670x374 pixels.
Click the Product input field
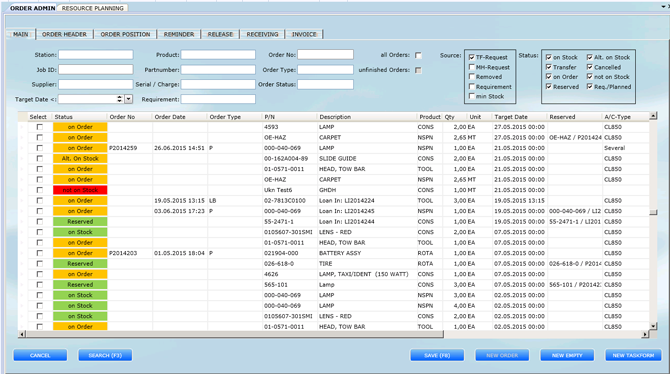(218, 55)
